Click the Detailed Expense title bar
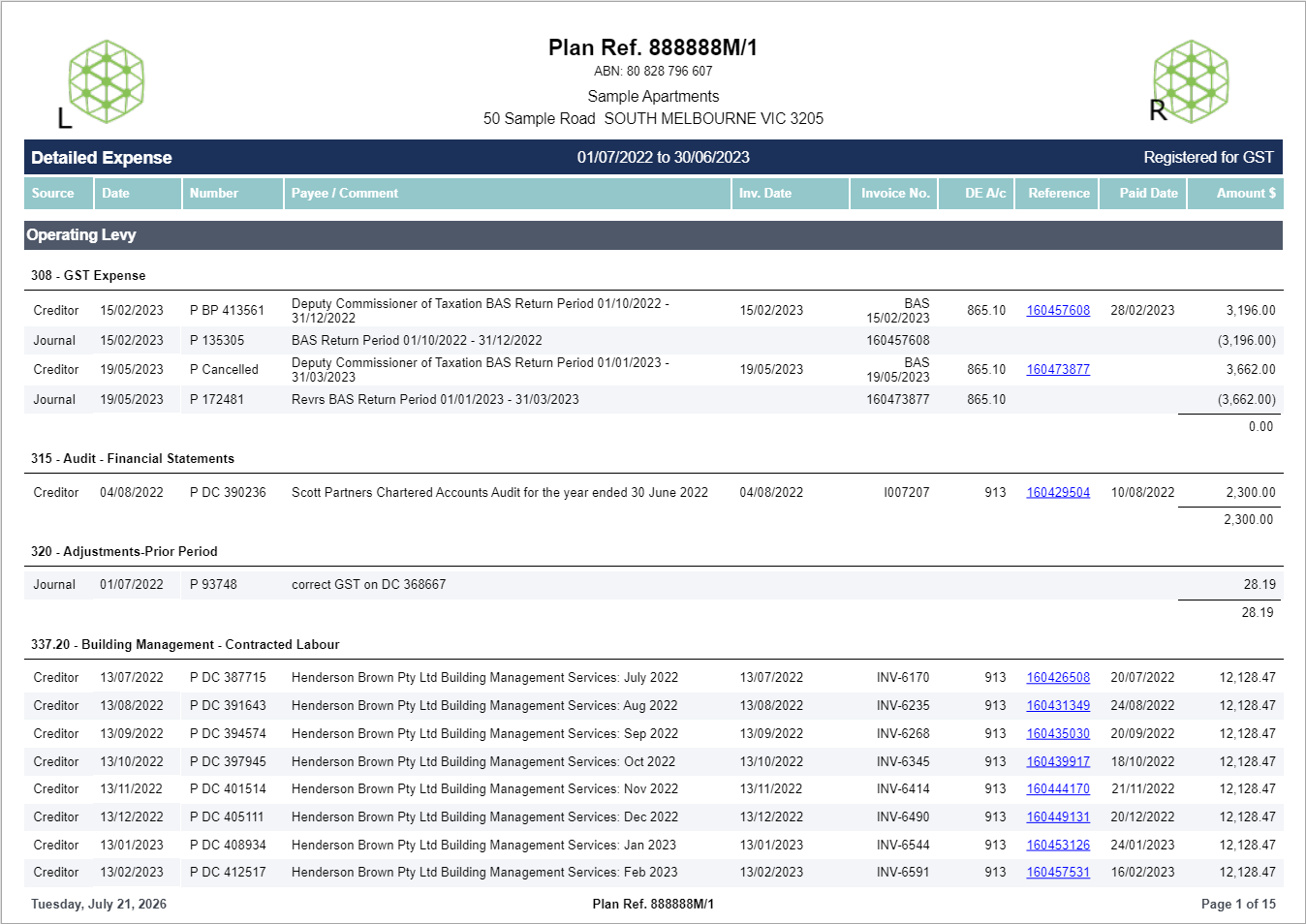Image resolution: width=1306 pixels, height=924 pixels. point(653,158)
